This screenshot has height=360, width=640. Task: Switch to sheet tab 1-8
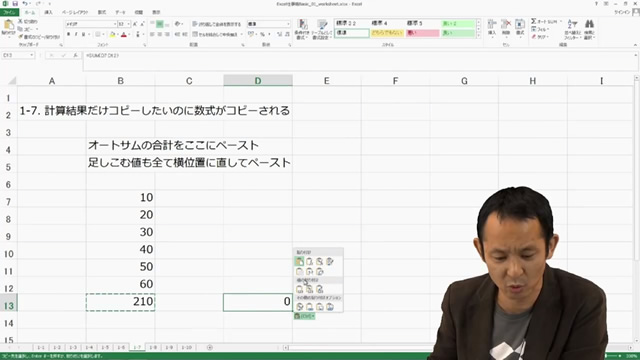tap(153, 347)
